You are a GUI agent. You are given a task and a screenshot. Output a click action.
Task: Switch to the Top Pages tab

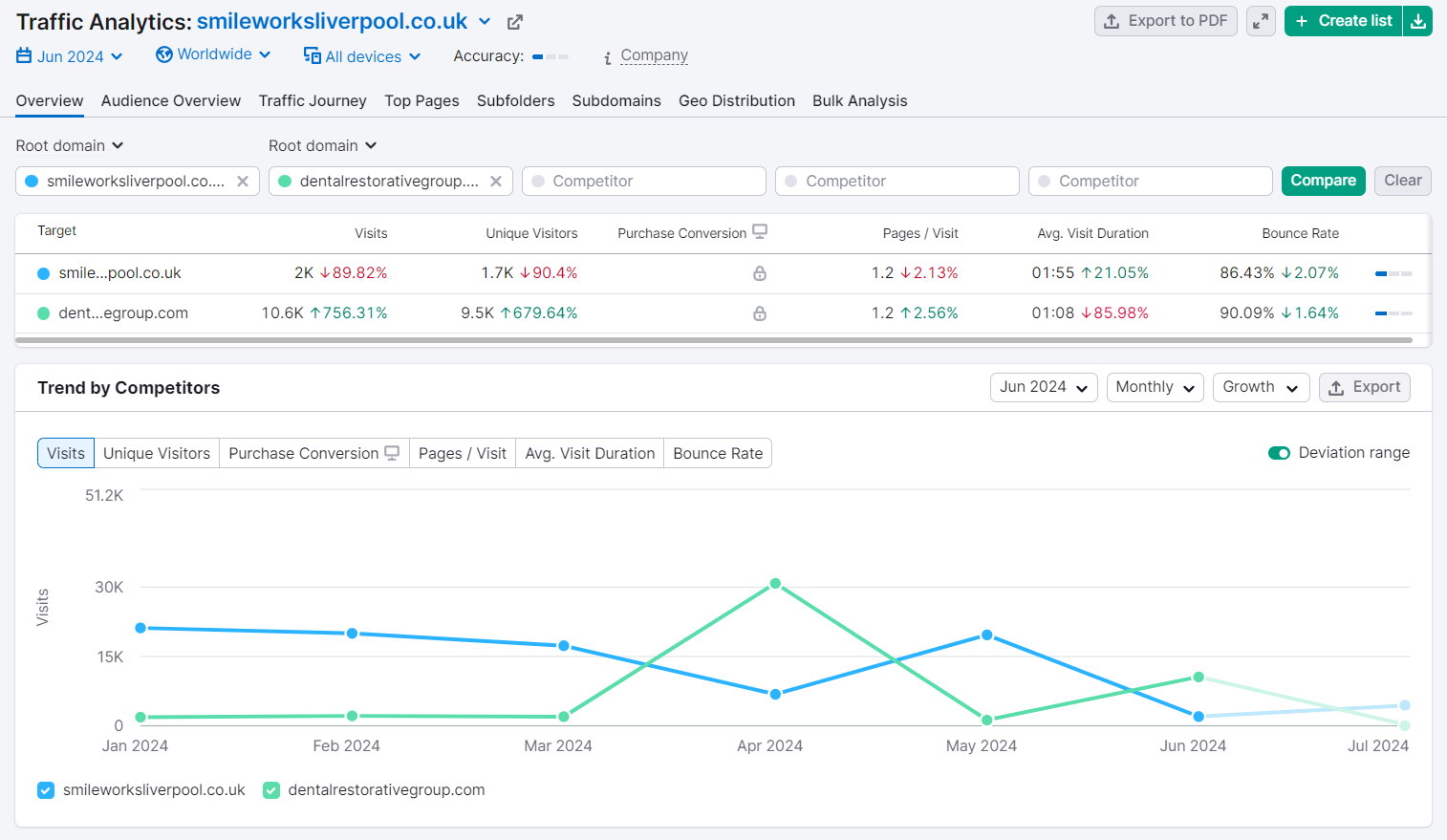421,100
